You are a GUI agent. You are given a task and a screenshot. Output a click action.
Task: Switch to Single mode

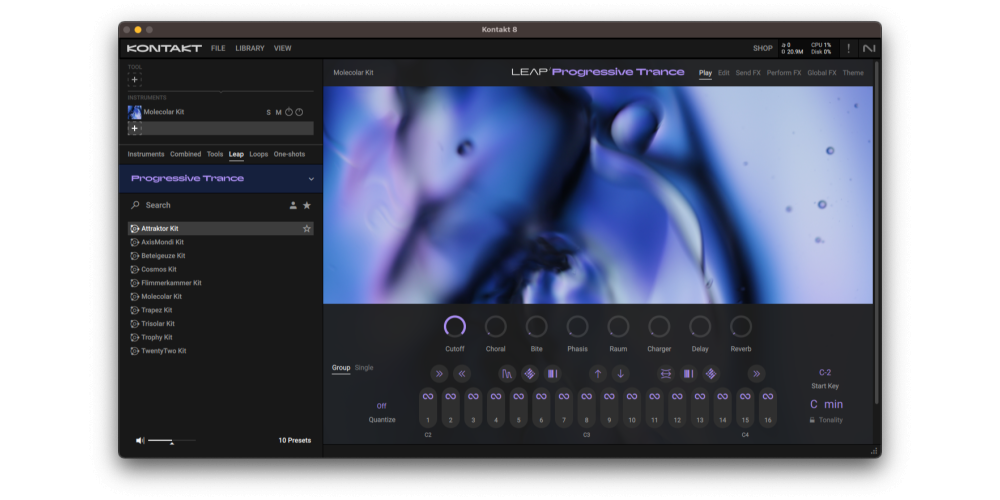point(364,367)
